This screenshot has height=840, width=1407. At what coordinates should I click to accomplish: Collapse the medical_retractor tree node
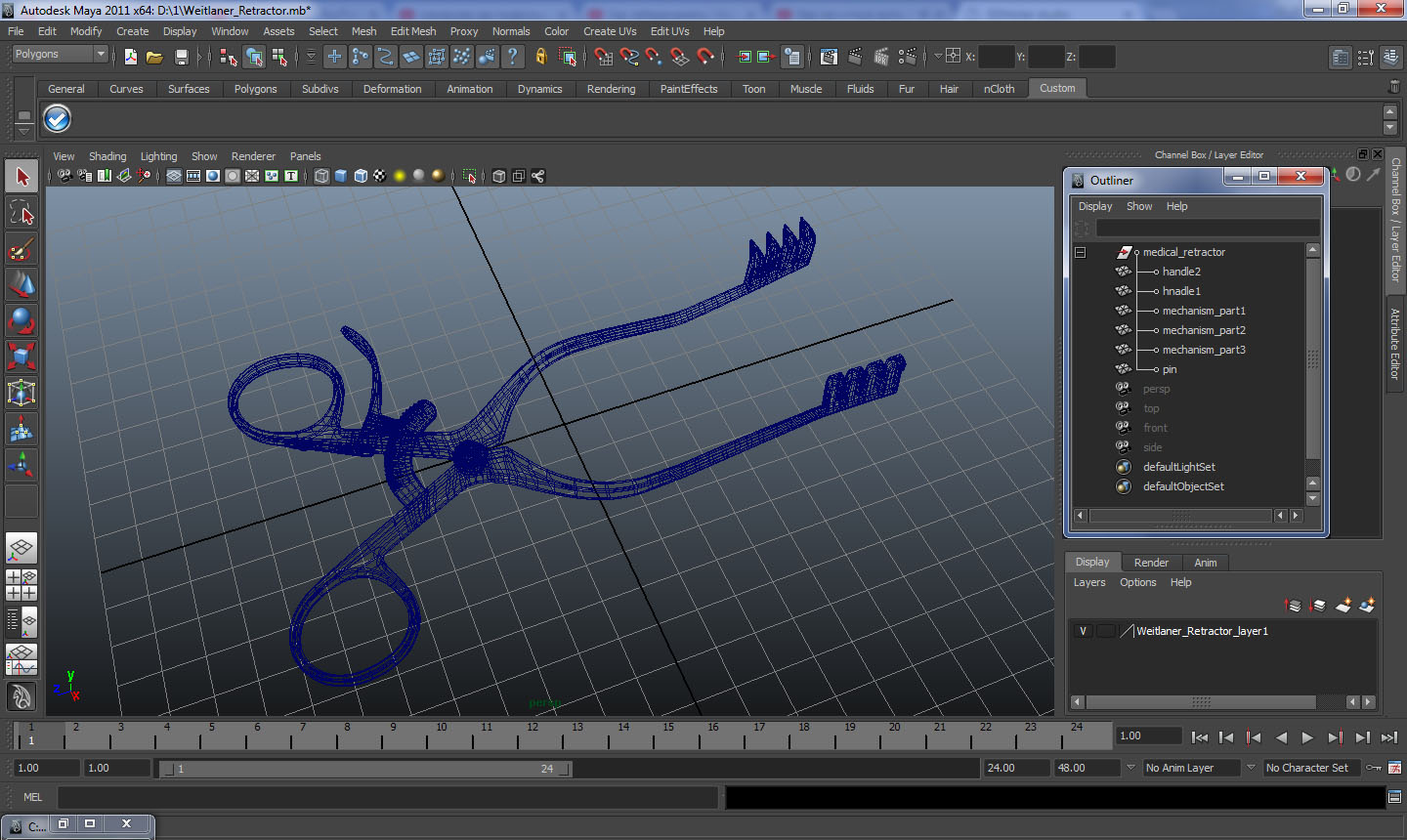click(1081, 252)
